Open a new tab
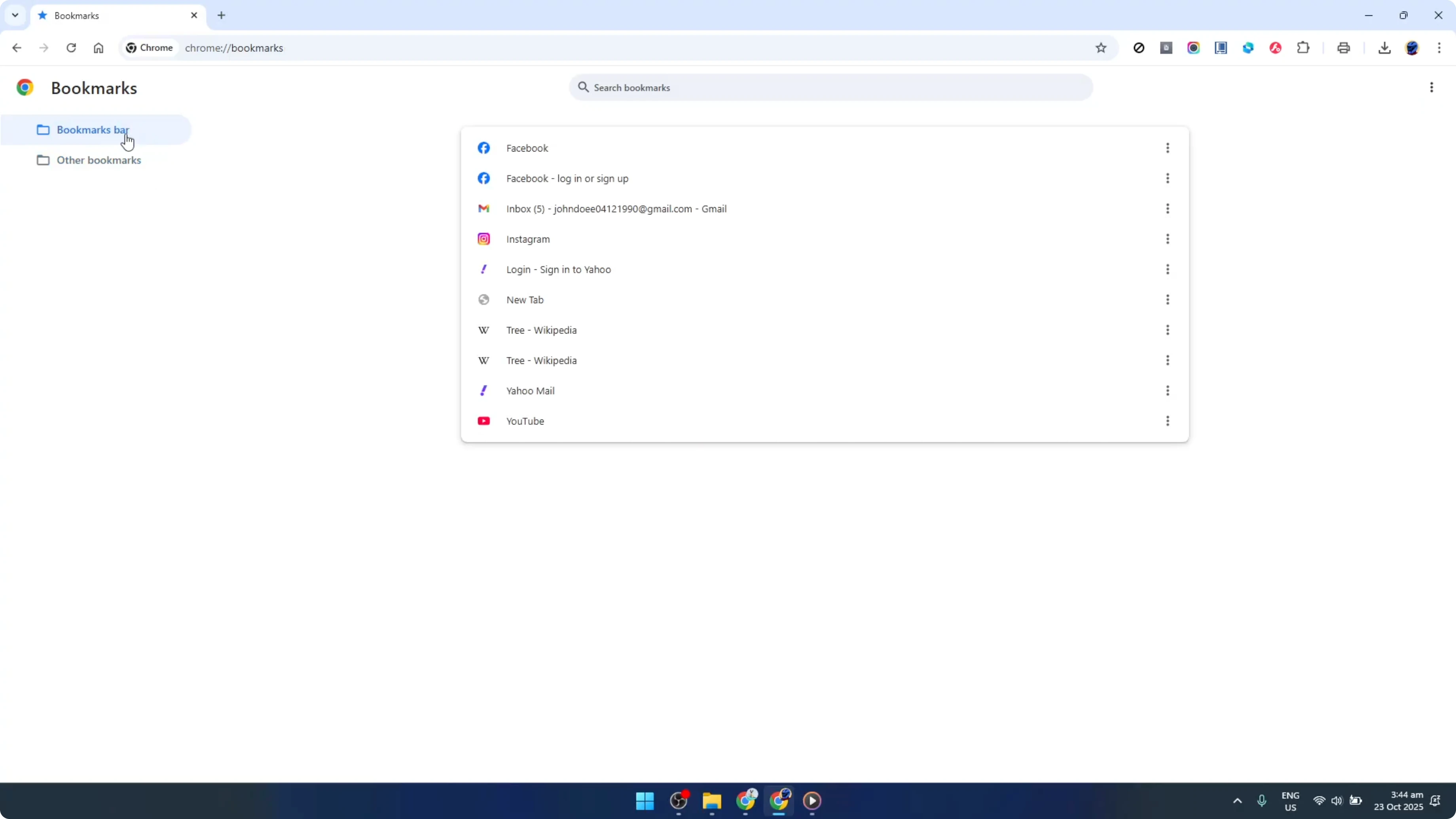This screenshot has height=819, width=1456. [222, 15]
